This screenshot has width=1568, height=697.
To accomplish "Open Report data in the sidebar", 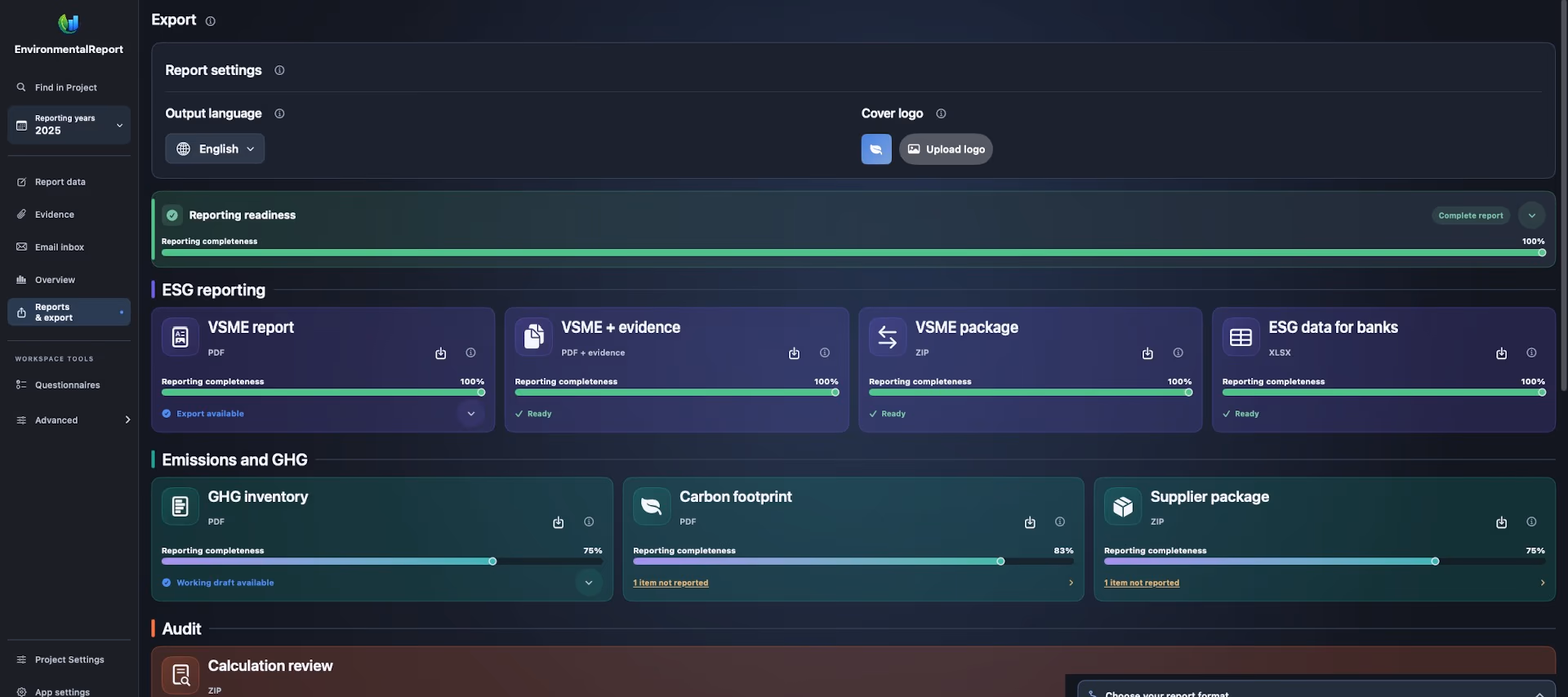I will coord(69,182).
